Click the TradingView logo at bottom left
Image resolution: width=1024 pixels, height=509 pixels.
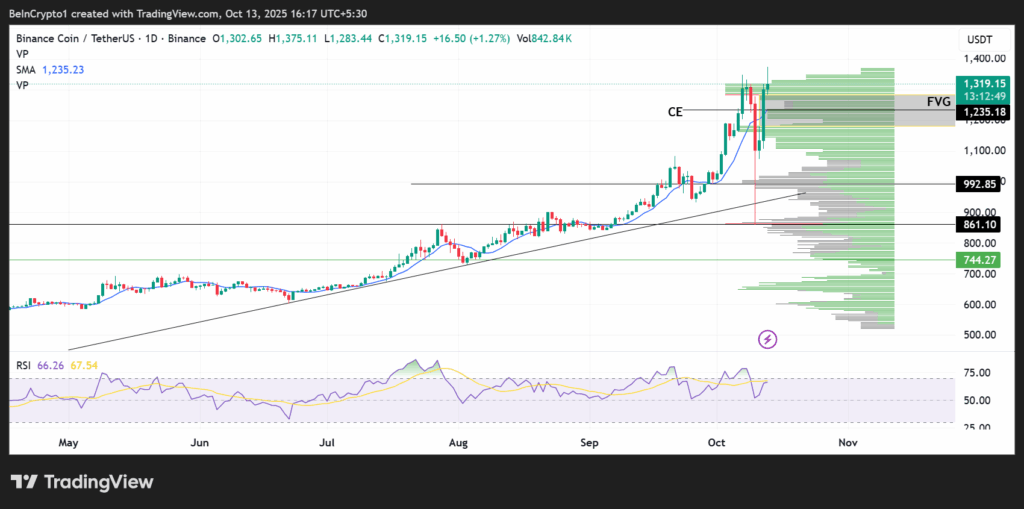pos(83,482)
